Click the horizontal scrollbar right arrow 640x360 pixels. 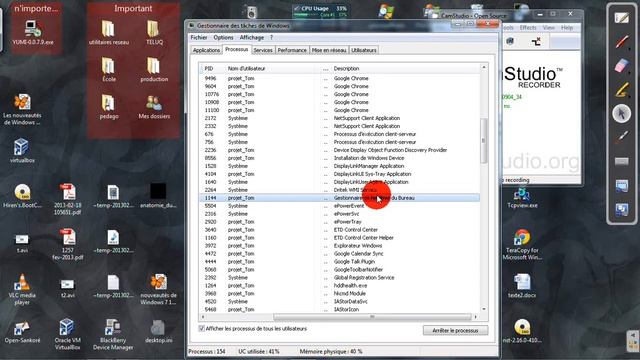pyautogui.click(x=476, y=317)
